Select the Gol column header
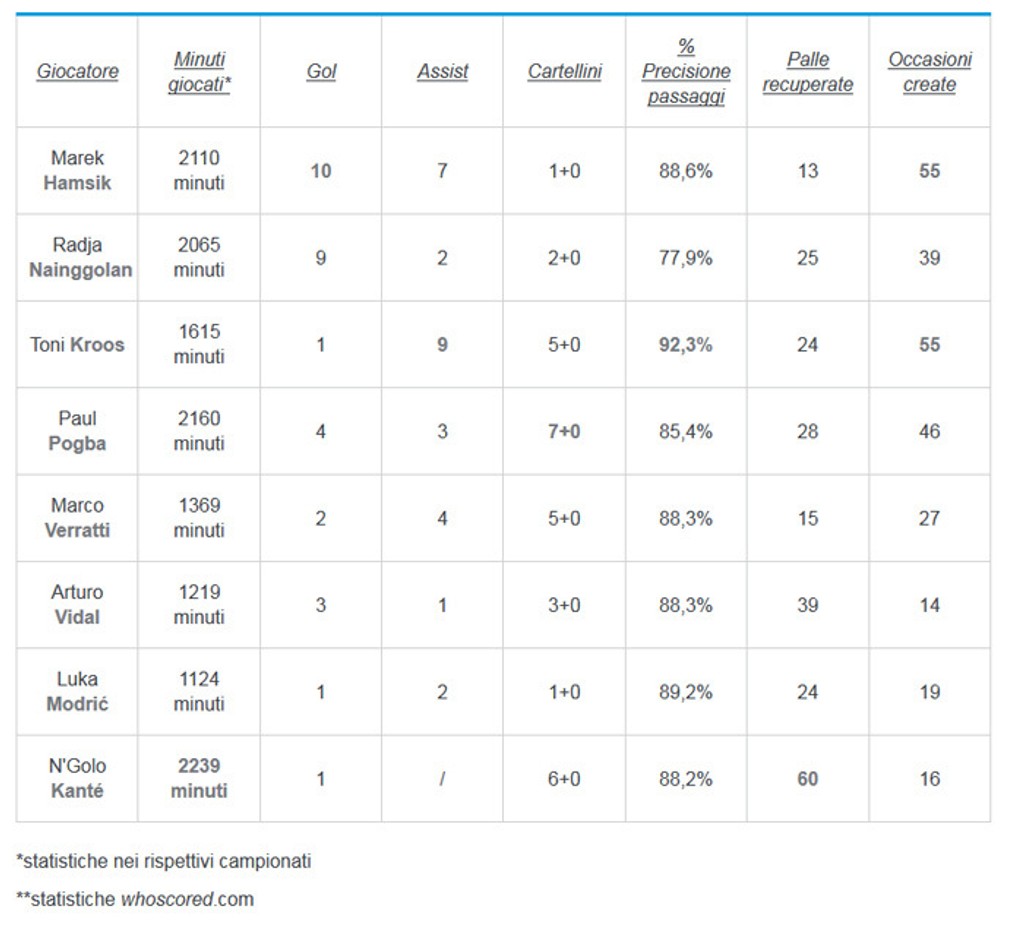 pyautogui.click(x=321, y=72)
